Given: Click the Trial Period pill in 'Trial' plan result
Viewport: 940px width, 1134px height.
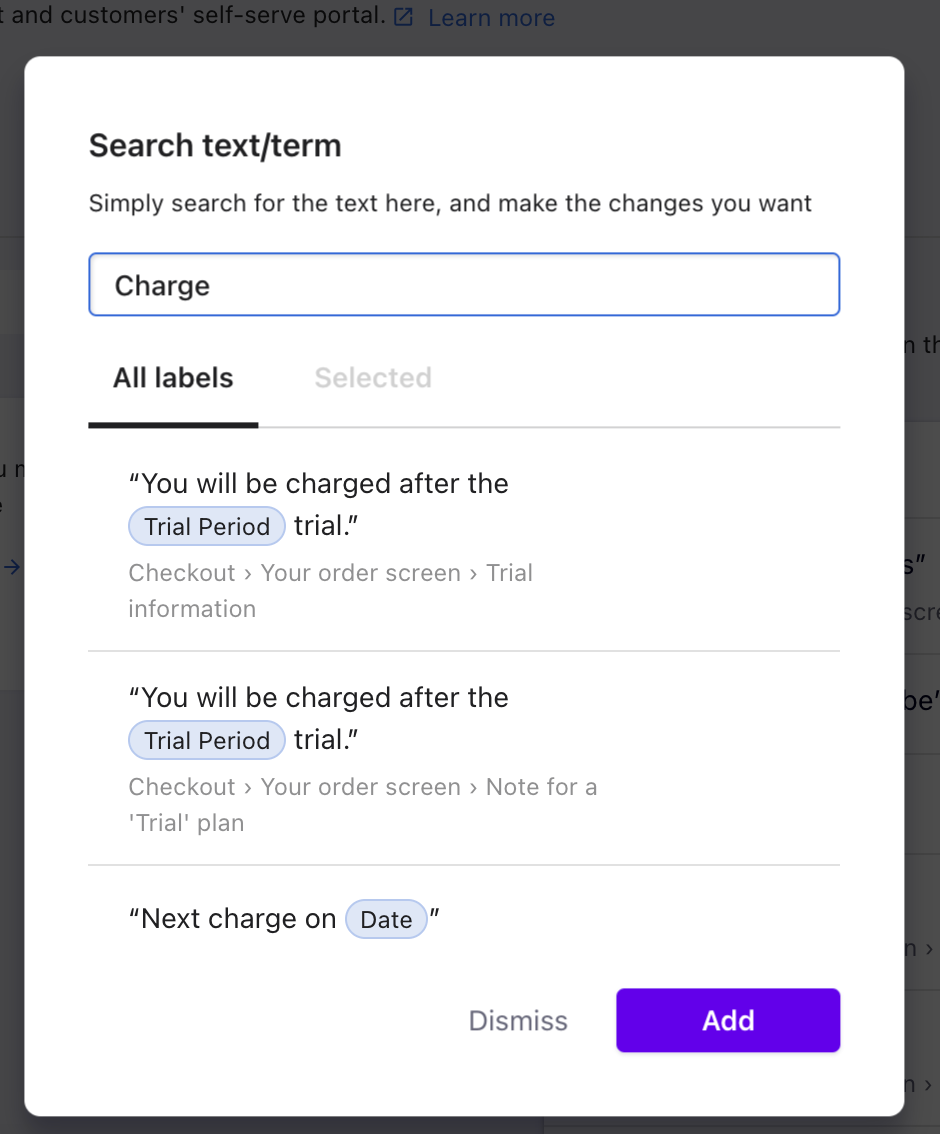Looking at the screenshot, I should pos(207,741).
